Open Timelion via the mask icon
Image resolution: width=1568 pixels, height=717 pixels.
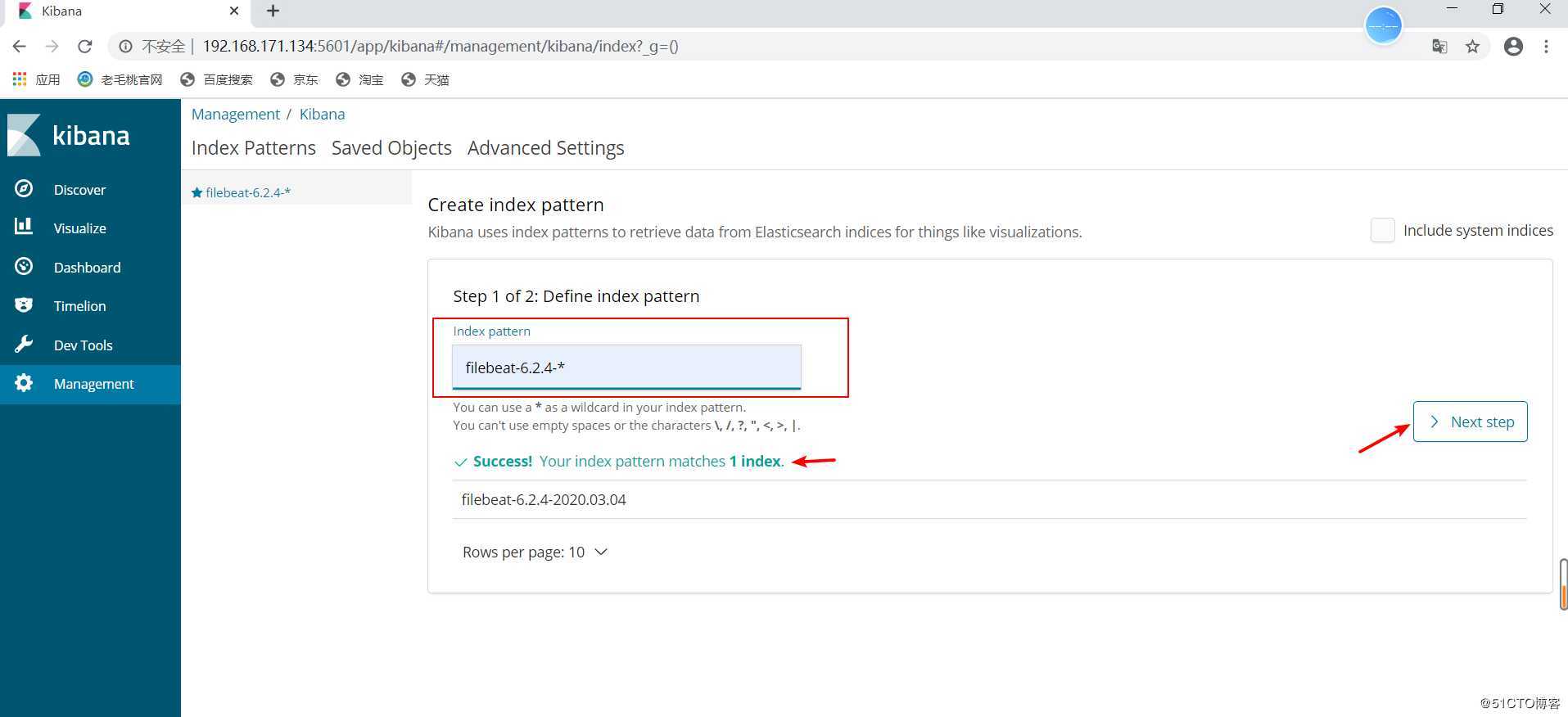24,305
